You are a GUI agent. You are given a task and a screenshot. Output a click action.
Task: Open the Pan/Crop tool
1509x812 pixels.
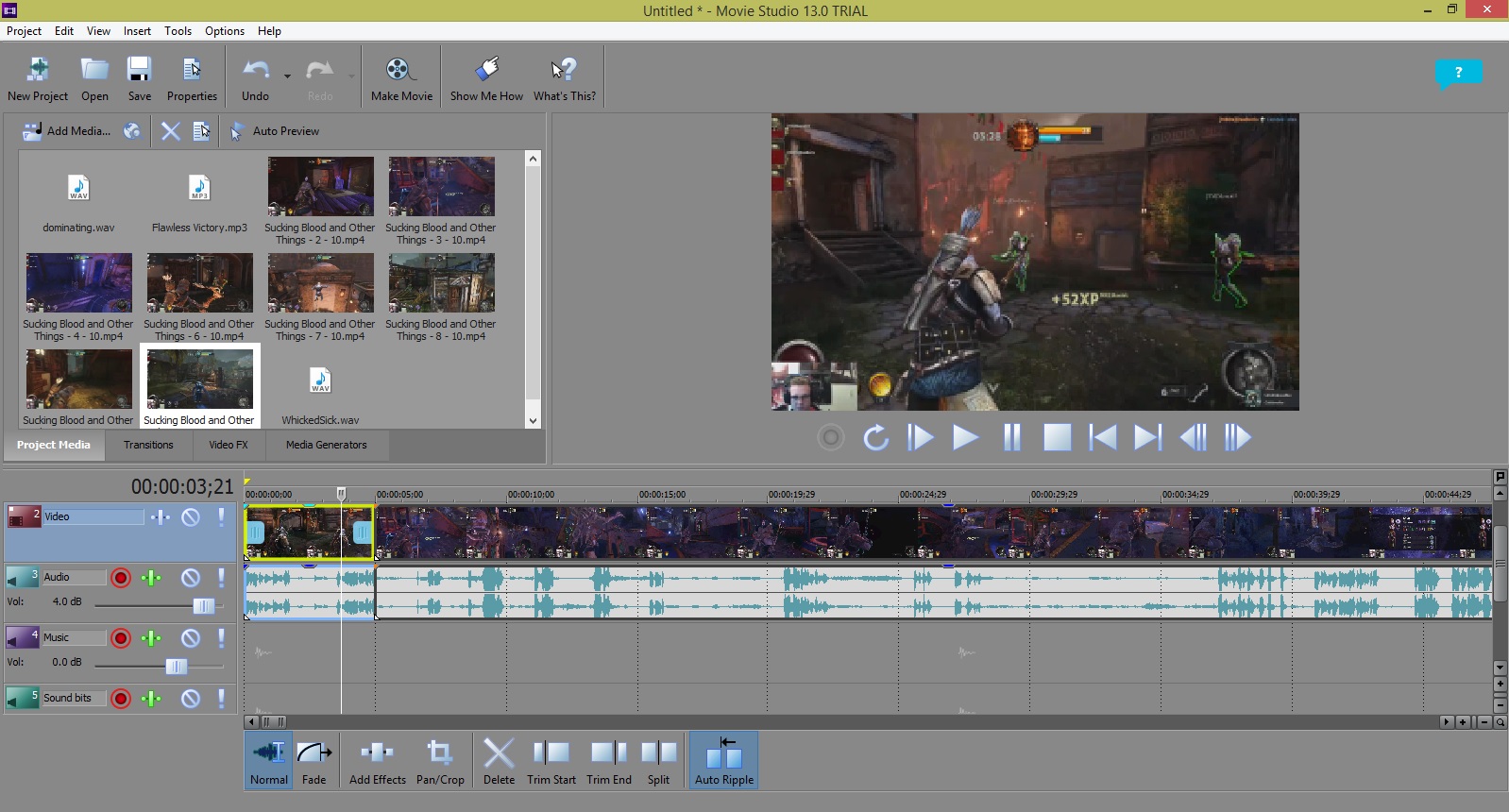[440, 760]
